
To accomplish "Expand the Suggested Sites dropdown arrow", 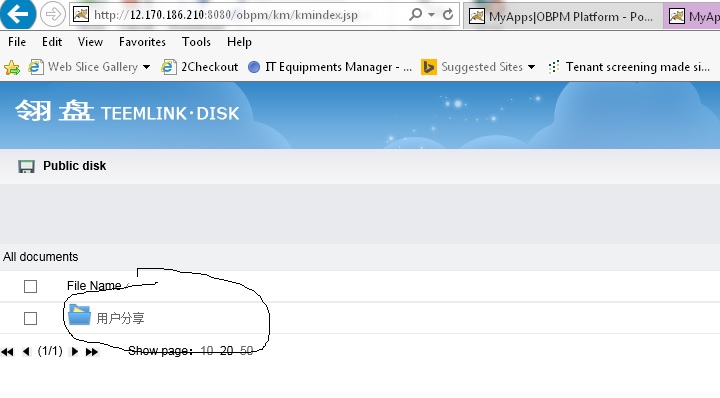I will pos(531,67).
